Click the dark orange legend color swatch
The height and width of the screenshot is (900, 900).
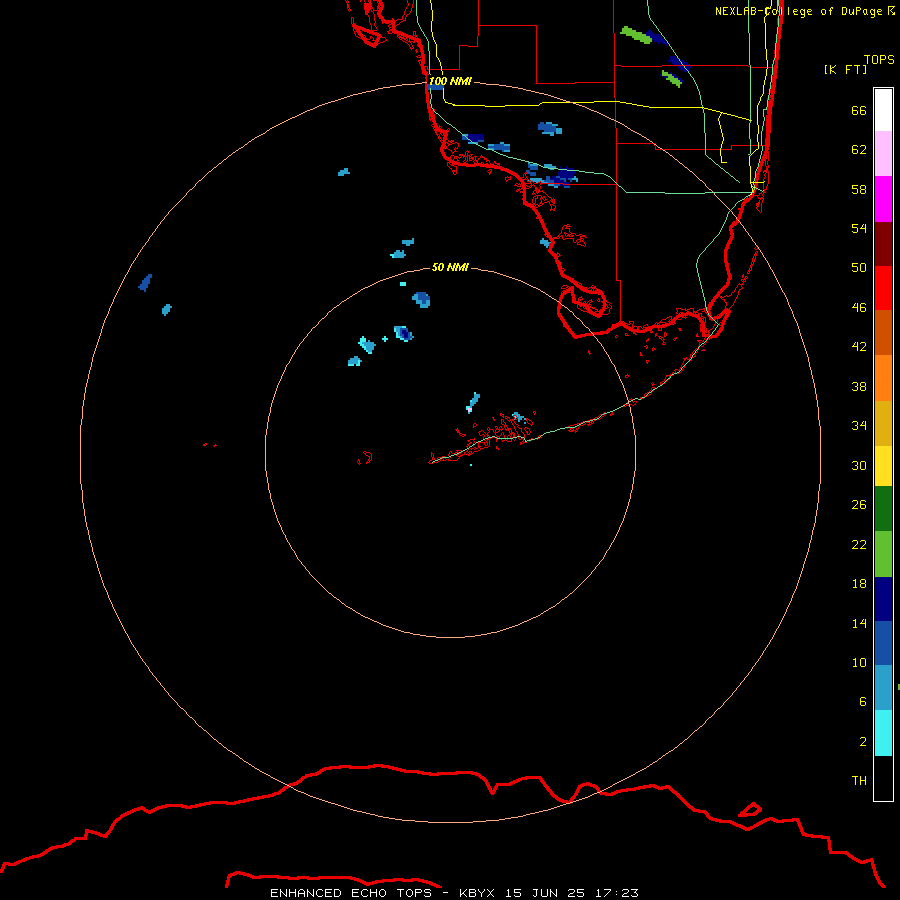883,333
